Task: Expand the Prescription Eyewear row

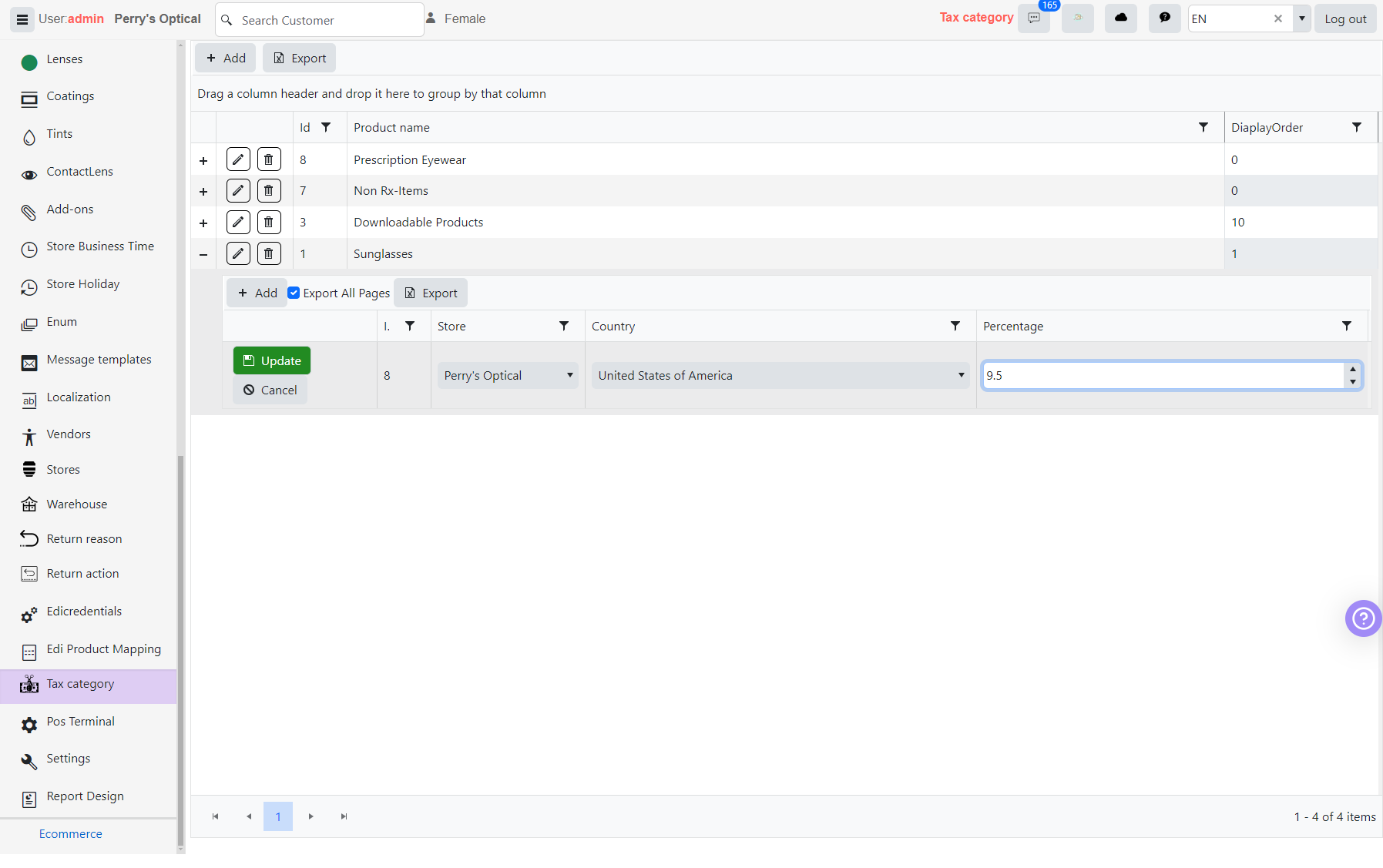Action: point(203,160)
